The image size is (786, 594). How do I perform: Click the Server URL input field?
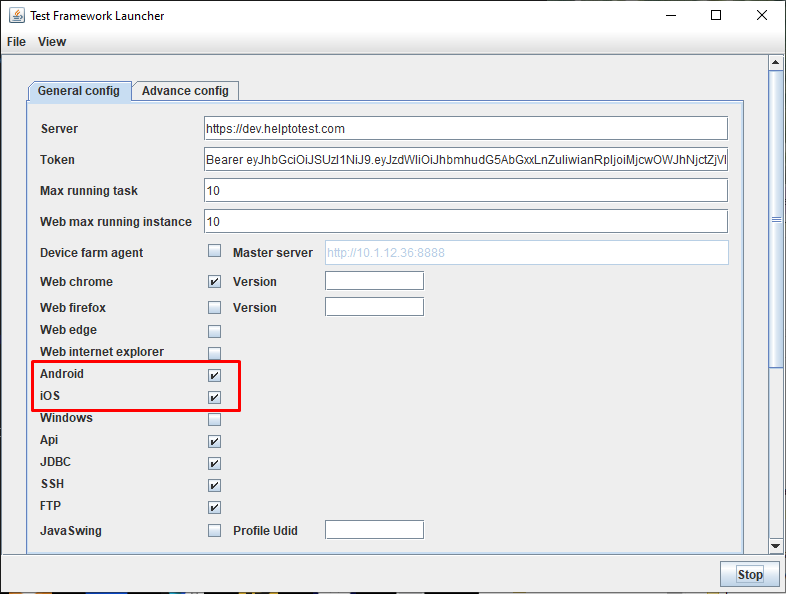tap(466, 128)
